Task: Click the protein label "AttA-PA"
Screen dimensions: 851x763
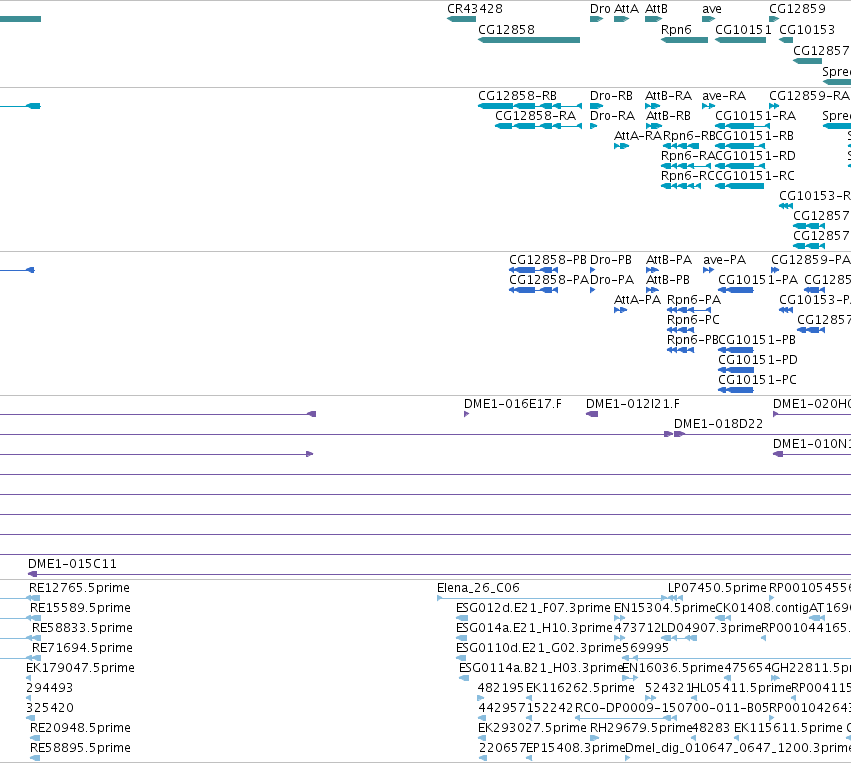Action: point(637,300)
